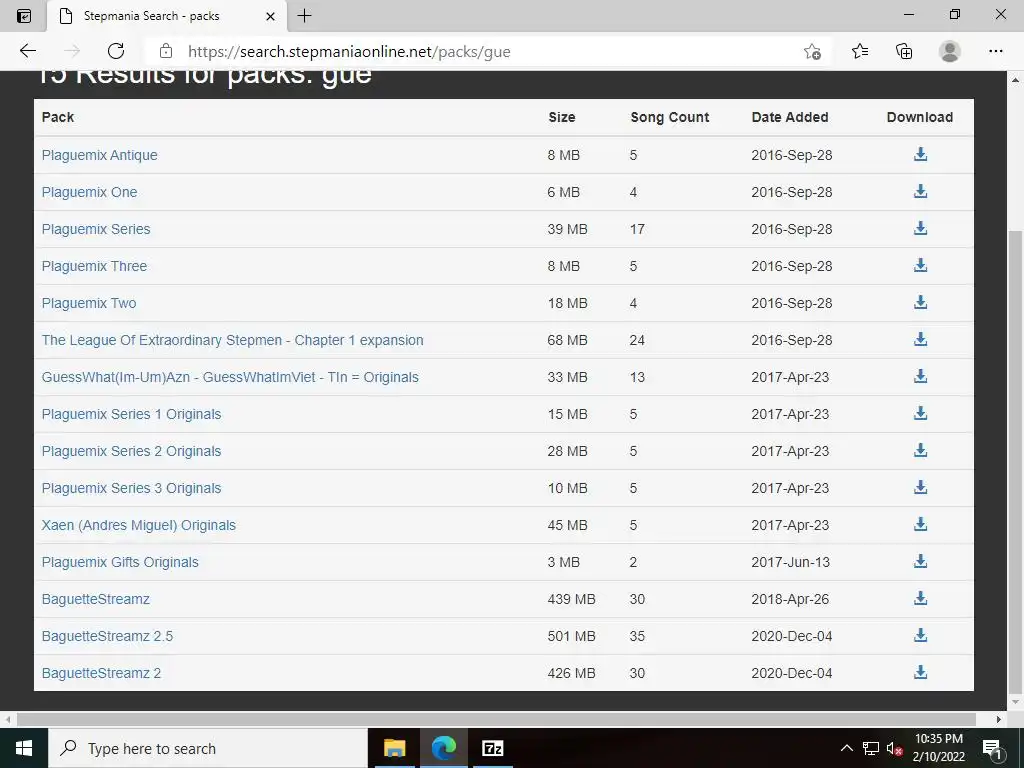Open a new browser tab
Image resolution: width=1024 pixels, height=768 pixels.
click(x=304, y=16)
